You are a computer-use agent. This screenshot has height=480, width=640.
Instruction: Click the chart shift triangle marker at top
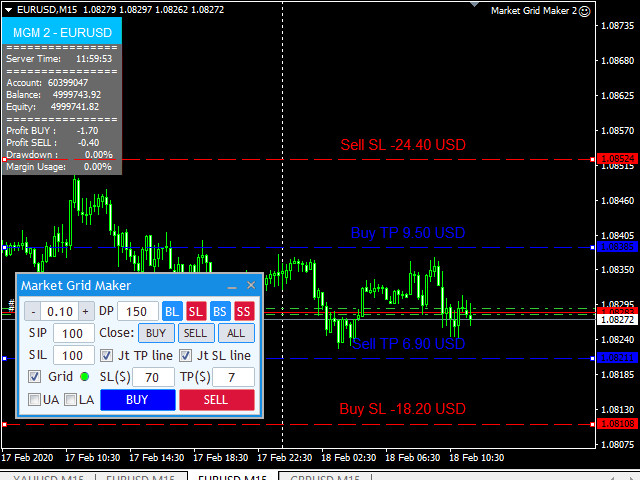pyautogui.click(x=474, y=4)
